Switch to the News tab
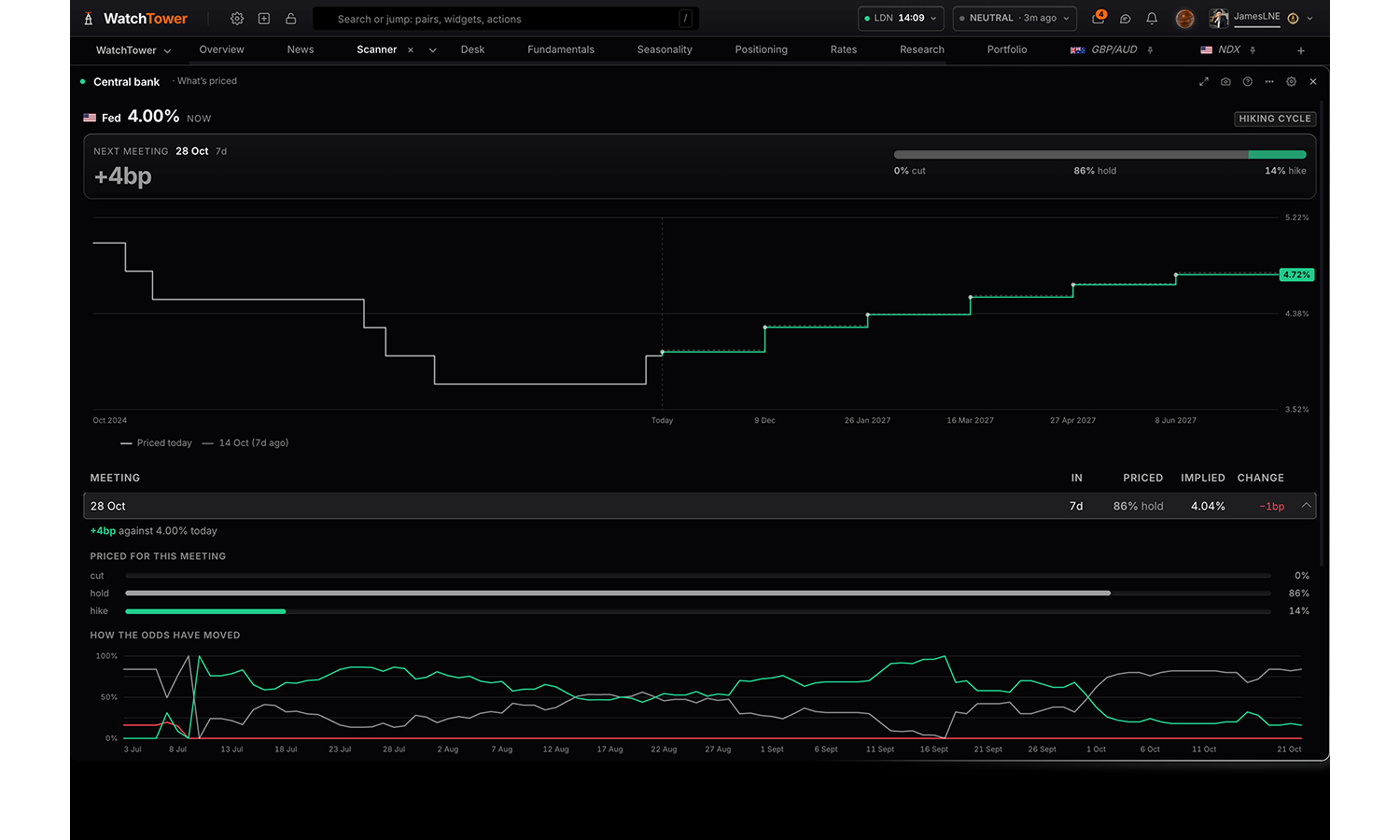The width and height of the screenshot is (1400, 840). [301, 49]
